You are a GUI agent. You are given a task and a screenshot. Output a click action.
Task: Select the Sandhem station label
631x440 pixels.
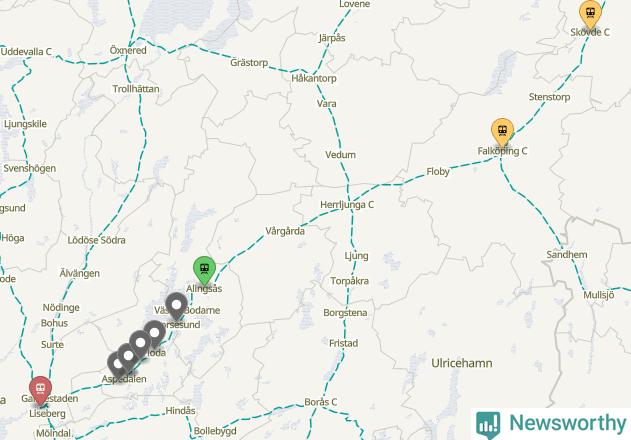567,254
